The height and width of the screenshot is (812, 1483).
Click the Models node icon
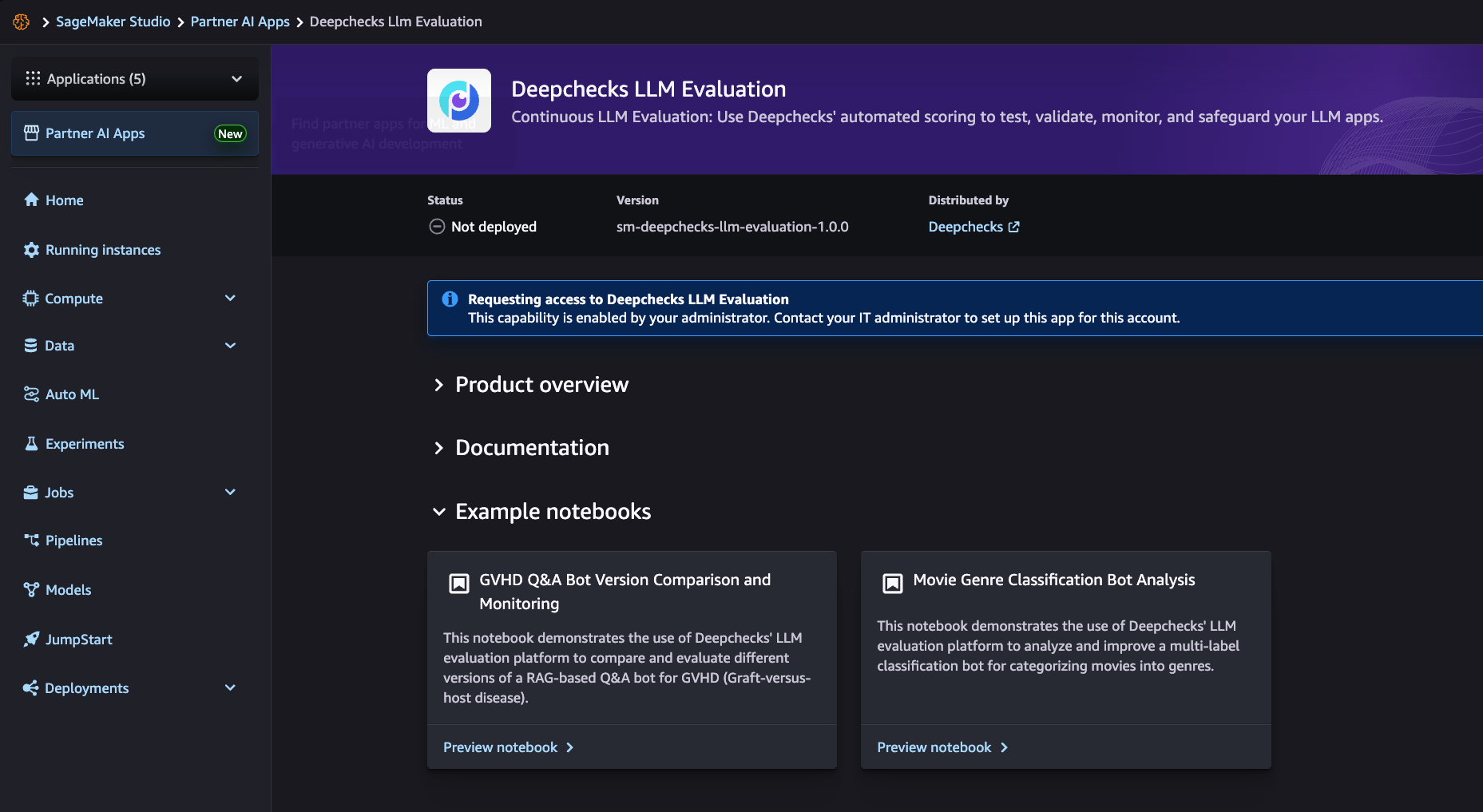point(31,590)
